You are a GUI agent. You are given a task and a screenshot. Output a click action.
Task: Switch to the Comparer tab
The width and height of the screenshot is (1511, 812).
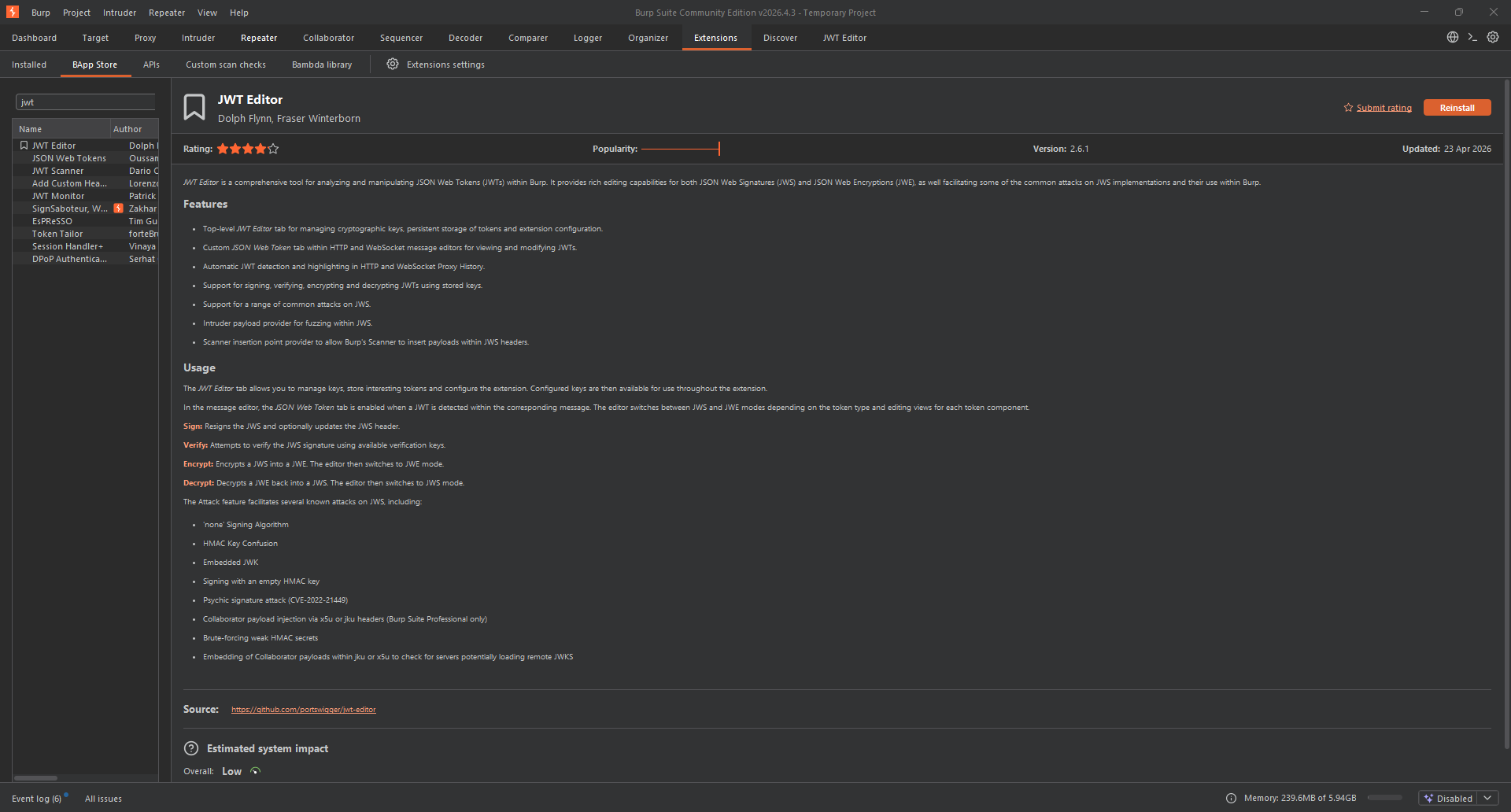(528, 38)
